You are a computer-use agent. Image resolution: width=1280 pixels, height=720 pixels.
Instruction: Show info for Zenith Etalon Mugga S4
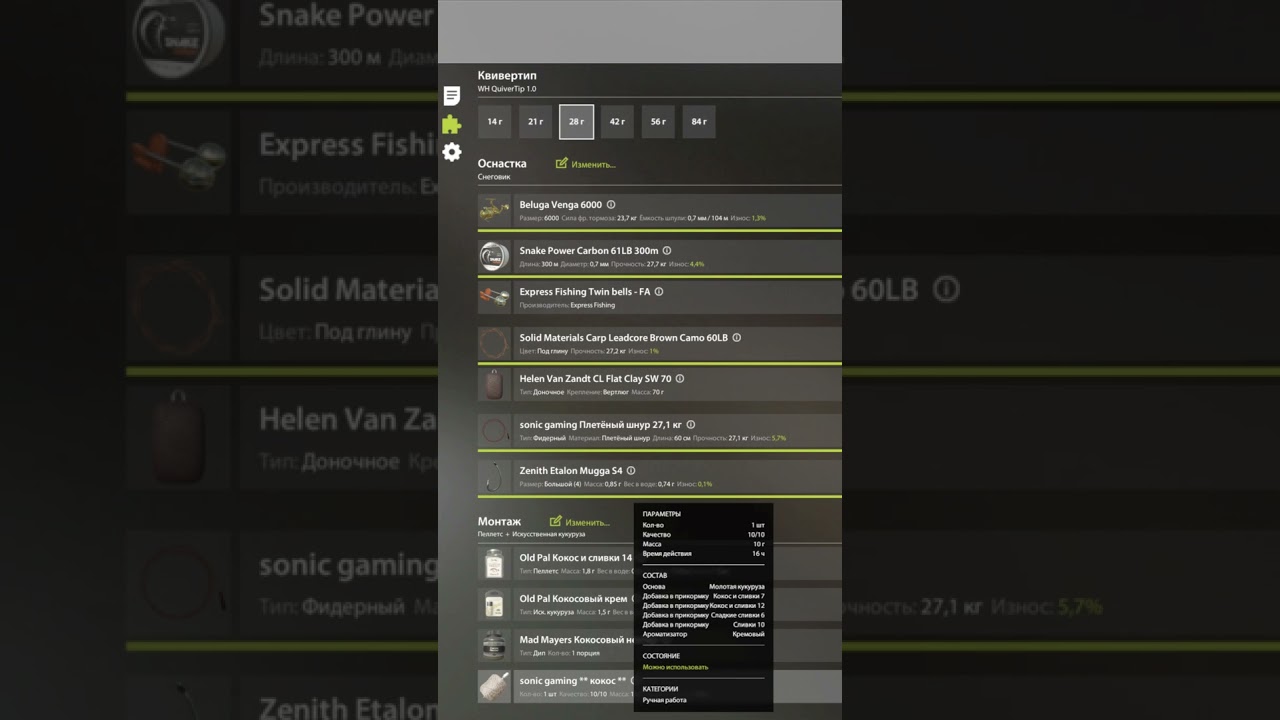click(631, 471)
